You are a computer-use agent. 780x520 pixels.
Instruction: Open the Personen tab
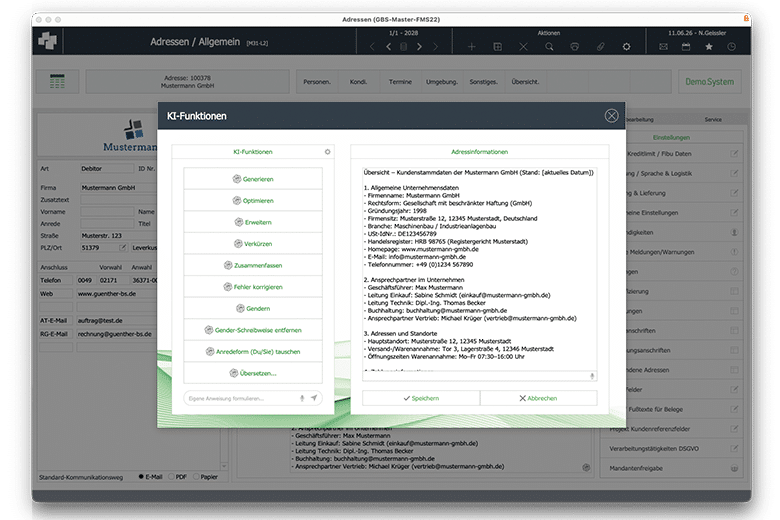(x=317, y=82)
